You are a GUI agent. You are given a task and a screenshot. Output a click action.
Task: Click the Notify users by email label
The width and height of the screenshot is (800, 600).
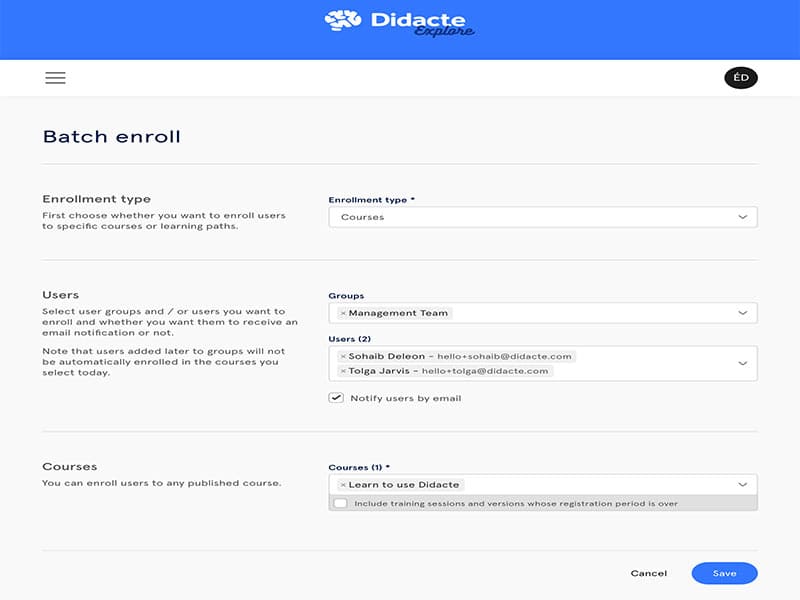[x=406, y=398]
